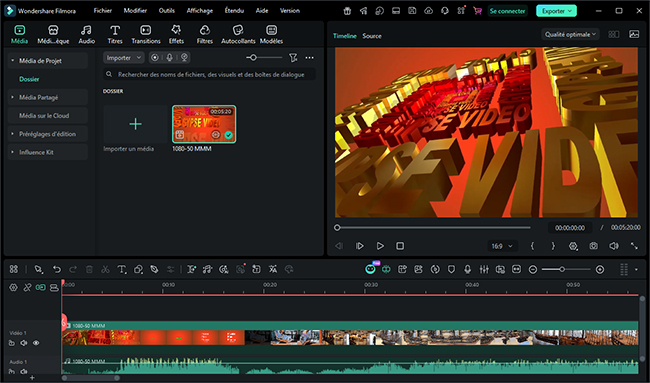Open the Fichier menu
The width and height of the screenshot is (650, 383).
pos(103,11)
